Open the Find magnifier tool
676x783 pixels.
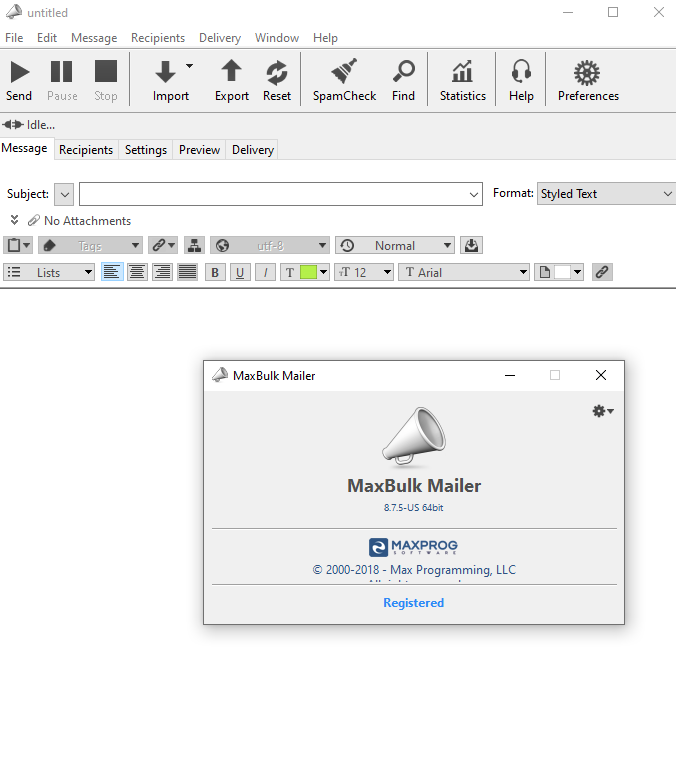[403, 80]
